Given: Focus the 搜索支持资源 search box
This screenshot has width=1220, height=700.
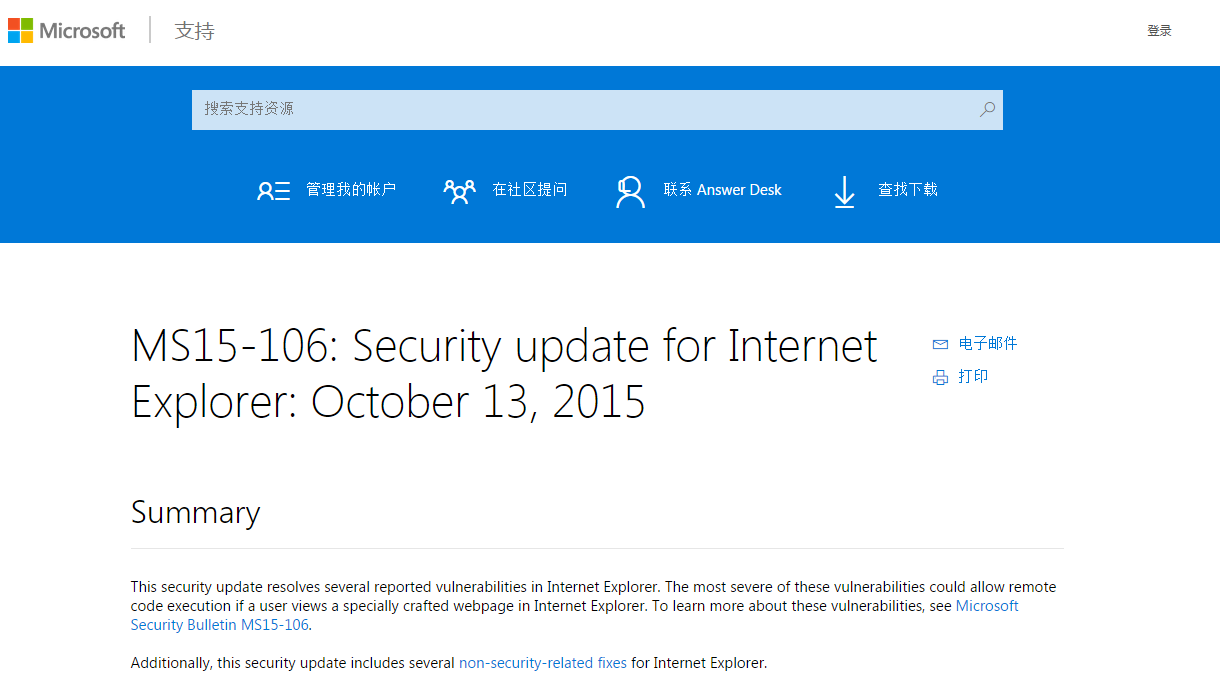Looking at the screenshot, I should pyautogui.click(x=580, y=109).
